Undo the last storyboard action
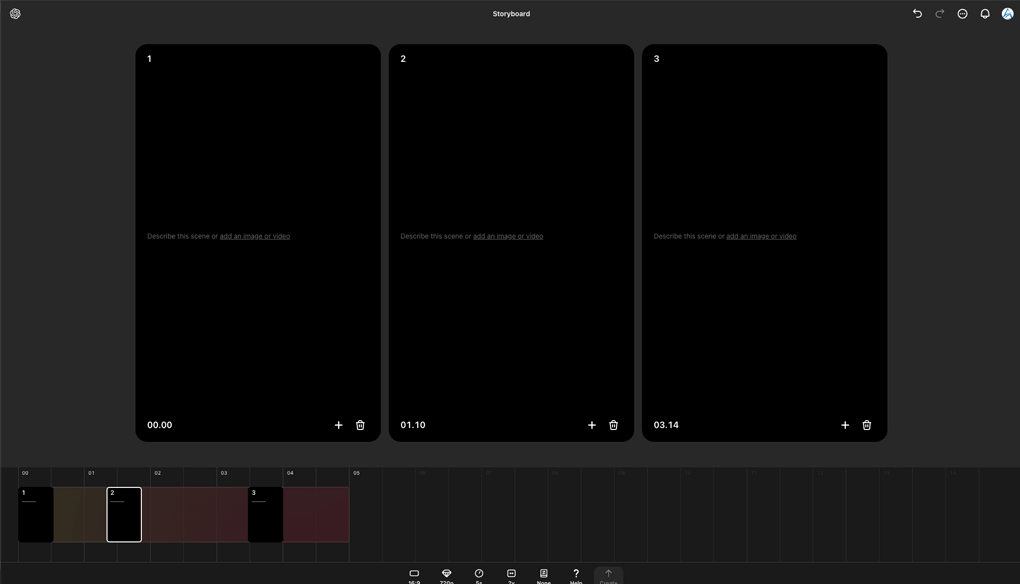Screen dimensions: 1020x584 click(917, 14)
